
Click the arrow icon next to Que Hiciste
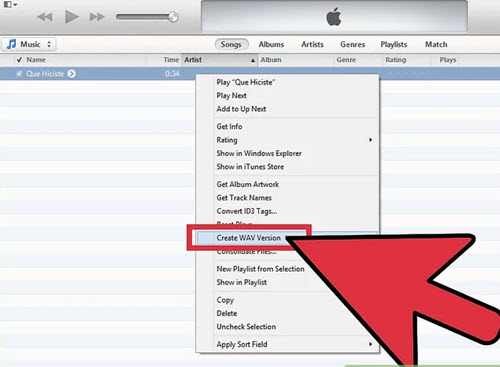(x=71, y=74)
